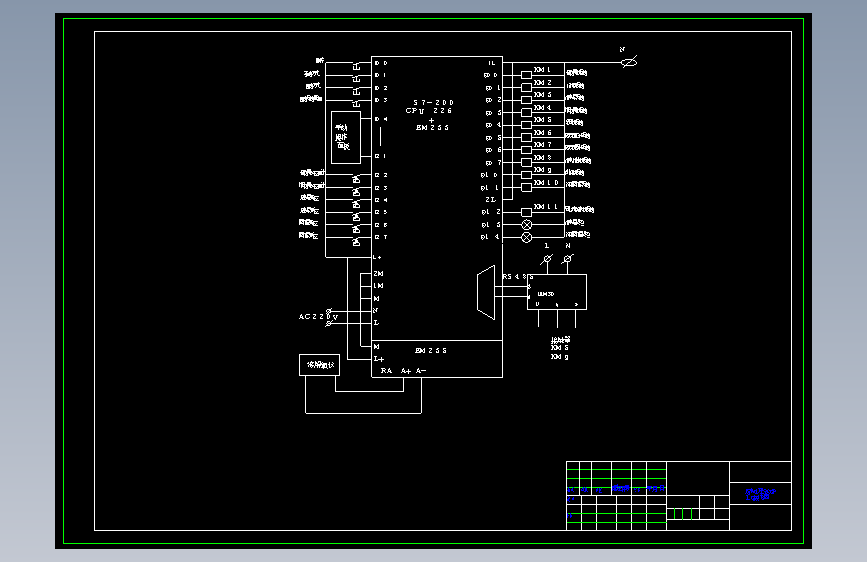Viewport: 867px width, 562px height.
Task: Click the A+ terminal label
Action: 406,371
